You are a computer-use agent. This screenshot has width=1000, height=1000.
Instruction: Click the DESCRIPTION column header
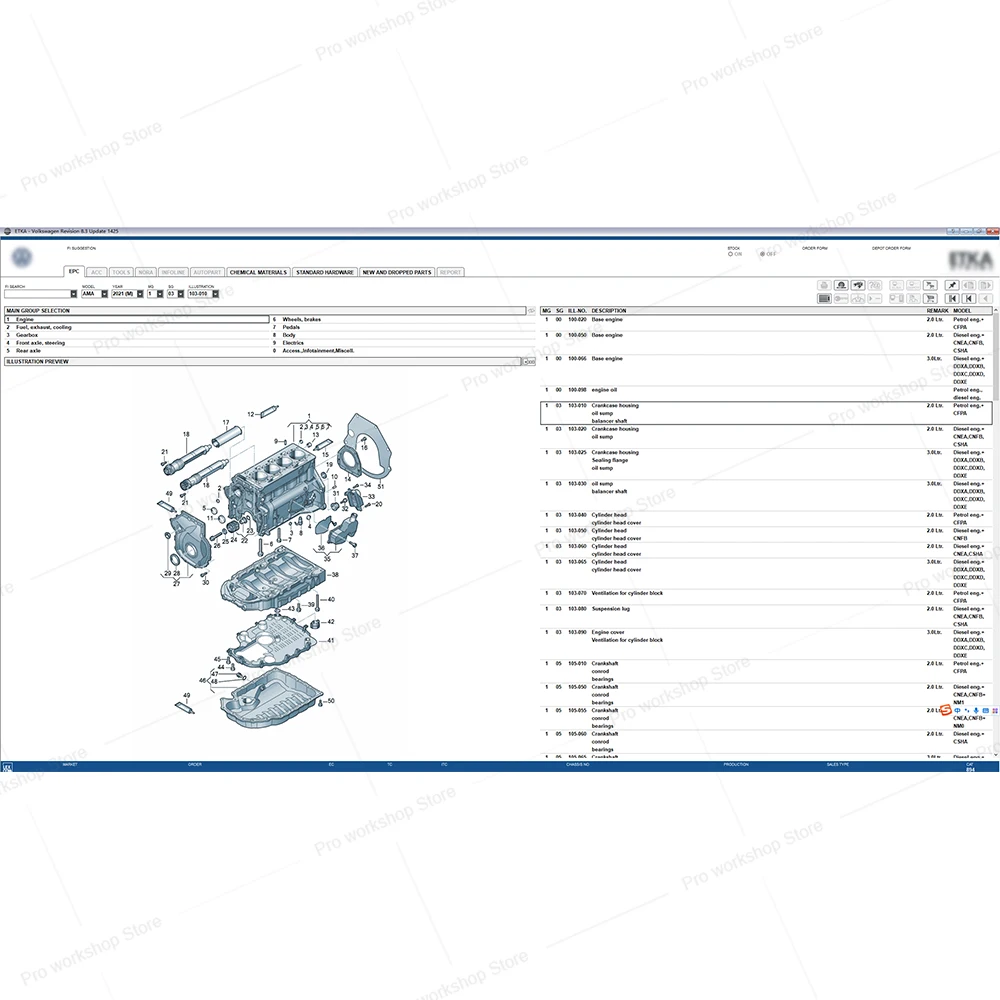click(x=608, y=311)
